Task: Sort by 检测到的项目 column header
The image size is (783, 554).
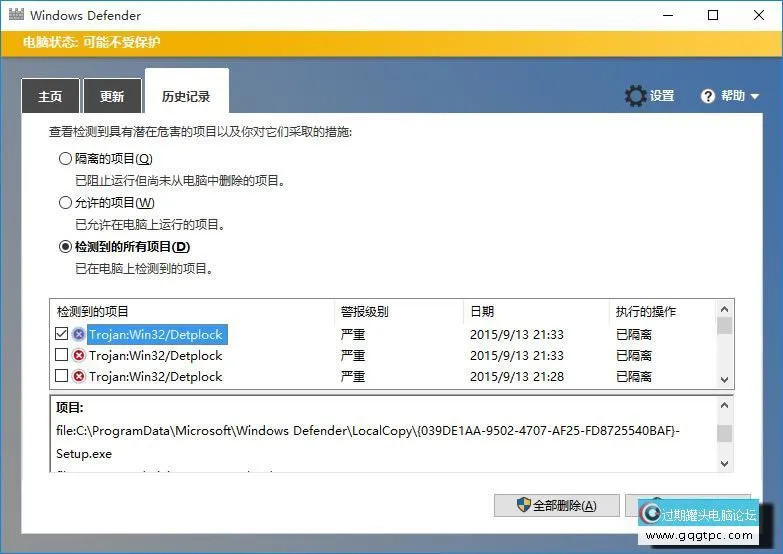Action: (93, 312)
